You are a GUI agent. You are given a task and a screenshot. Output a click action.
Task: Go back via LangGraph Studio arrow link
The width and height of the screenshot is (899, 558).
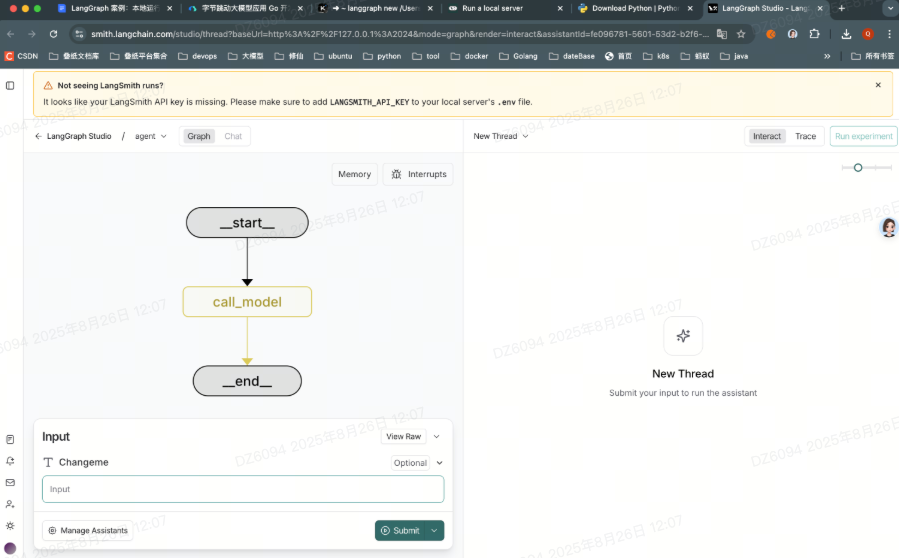click(73, 136)
